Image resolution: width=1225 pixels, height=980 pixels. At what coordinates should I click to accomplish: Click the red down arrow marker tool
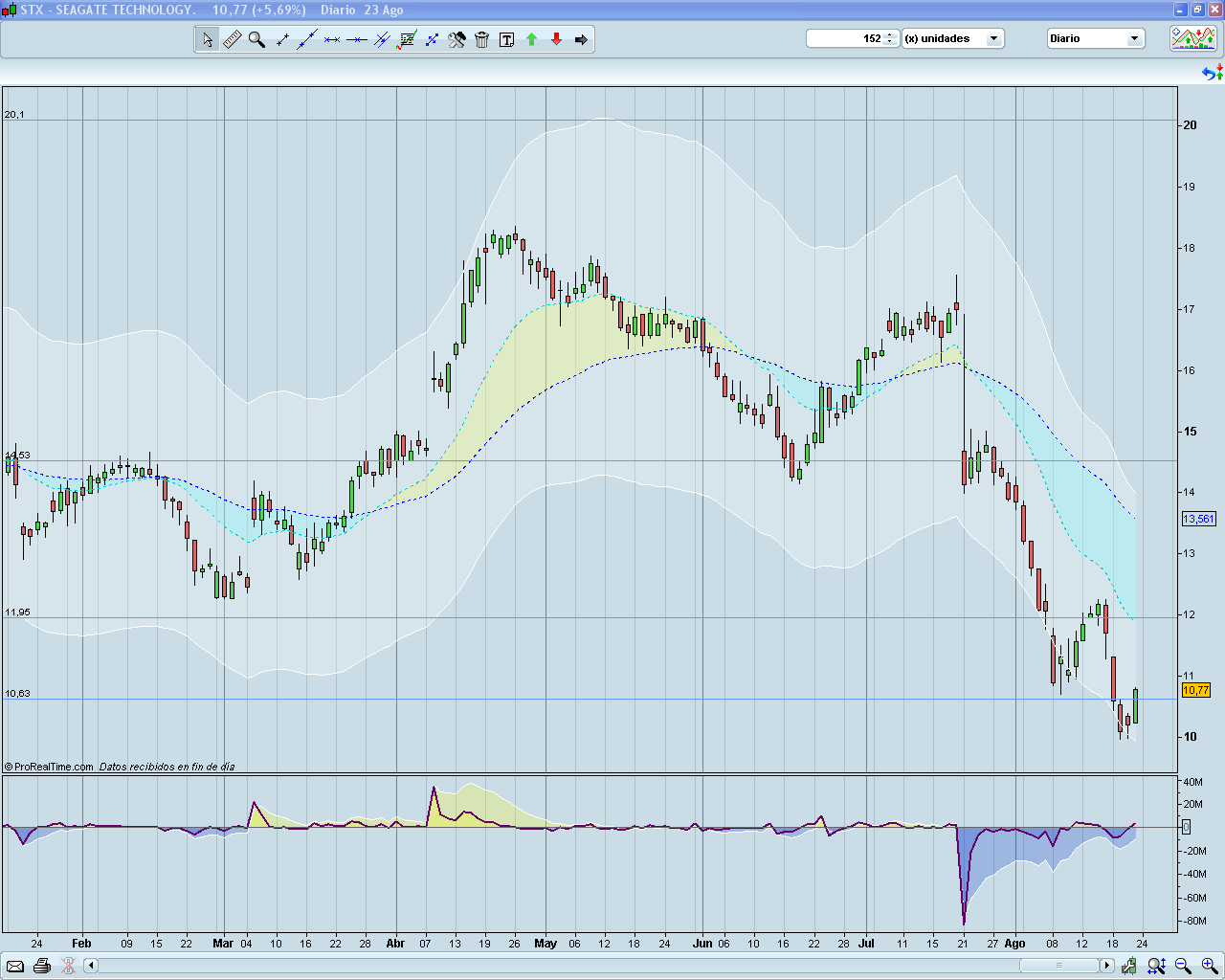[556, 39]
